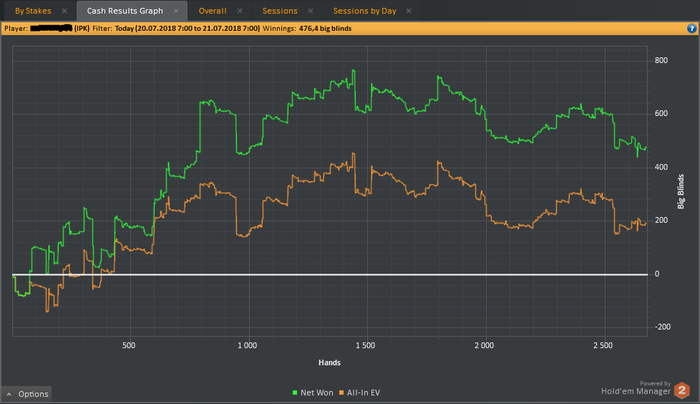Select the Cash Results Graph tab
This screenshot has height=404, width=700.
125,11
